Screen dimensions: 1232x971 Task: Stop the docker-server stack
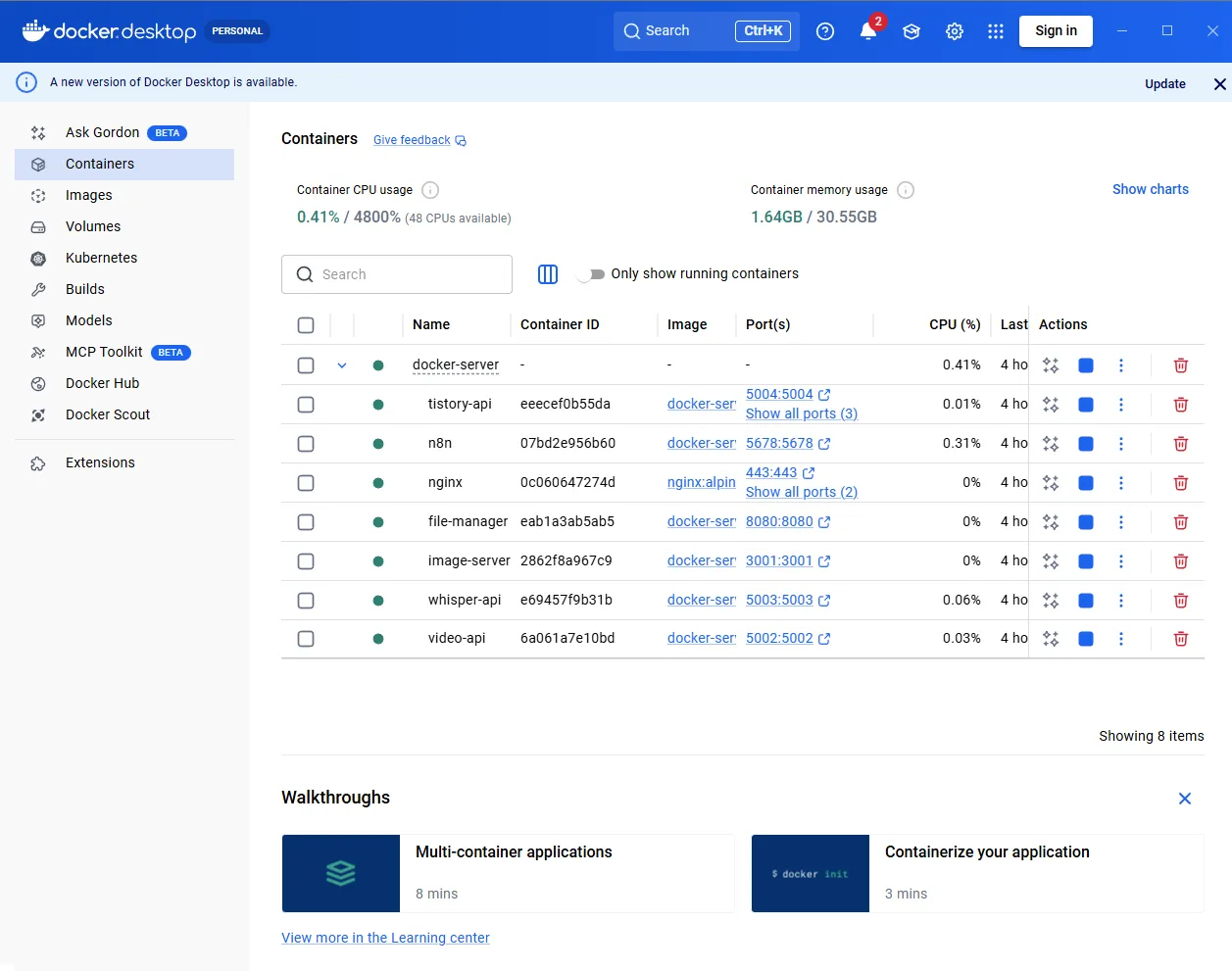point(1086,365)
